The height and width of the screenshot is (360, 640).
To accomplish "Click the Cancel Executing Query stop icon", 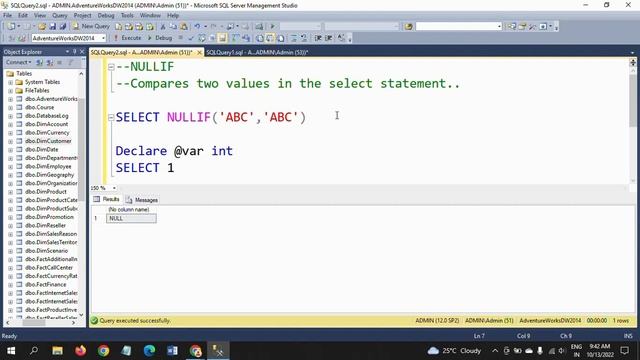I will pos(180,38).
